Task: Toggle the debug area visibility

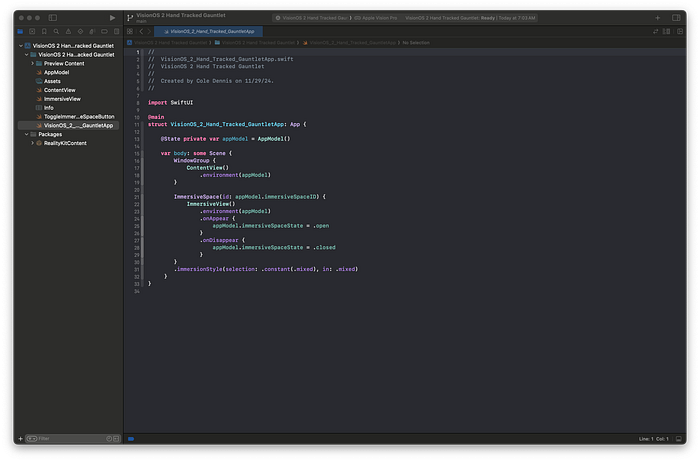Action: tap(679, 439)
